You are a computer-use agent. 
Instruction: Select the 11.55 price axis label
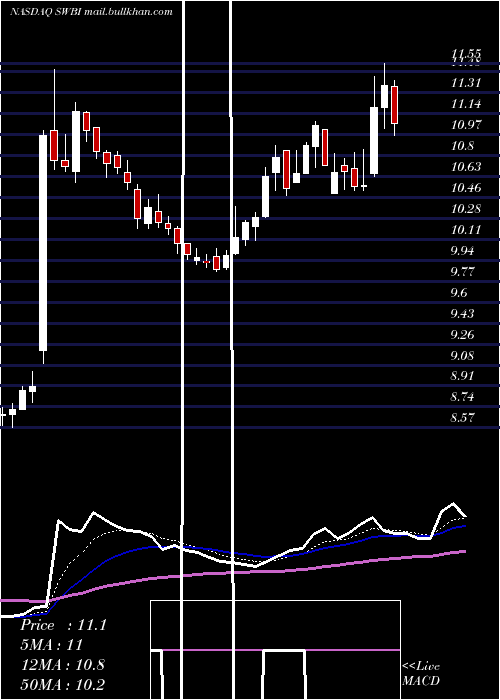tap(466, 54)
